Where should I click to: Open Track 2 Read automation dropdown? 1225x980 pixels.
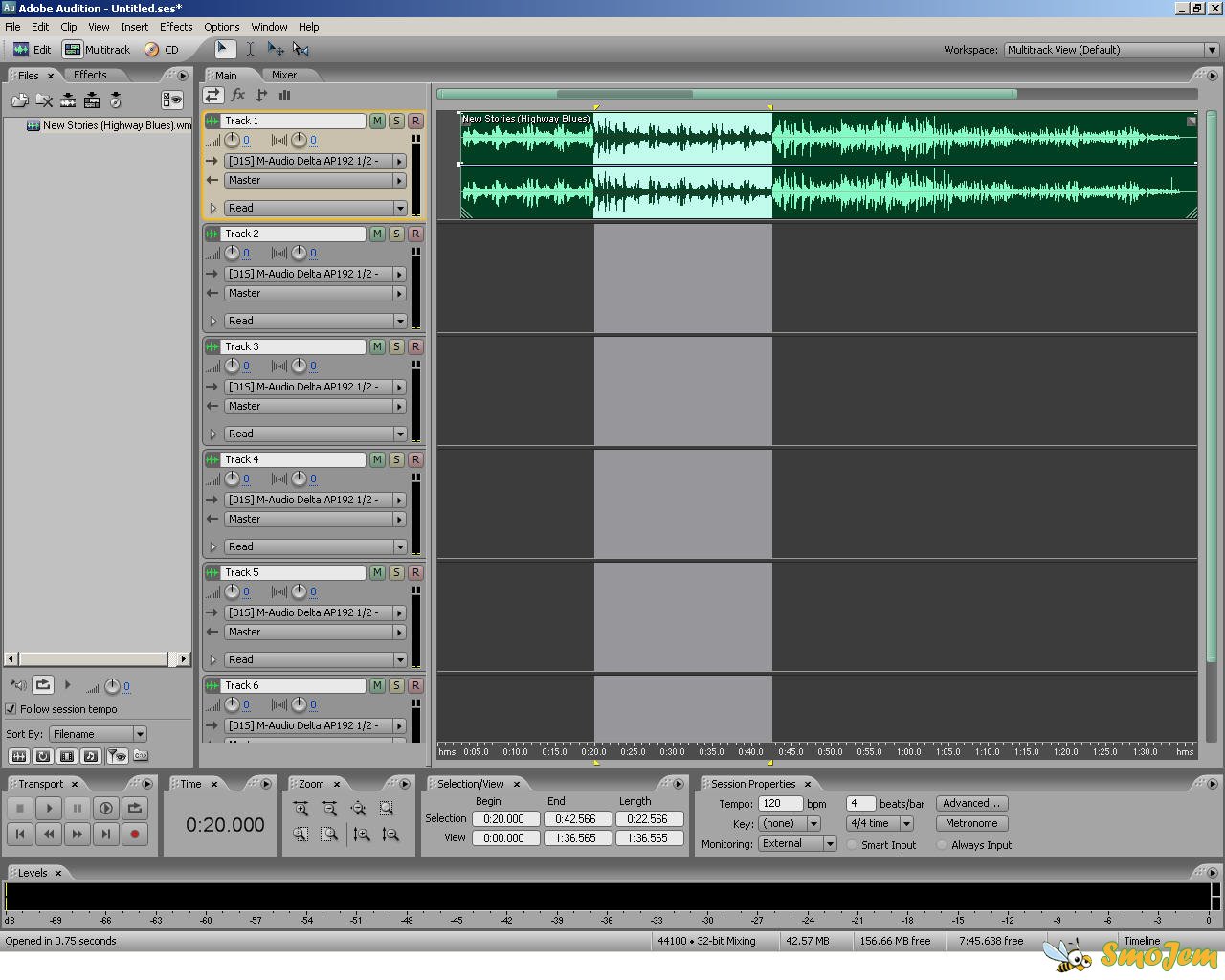click(315, 321)
